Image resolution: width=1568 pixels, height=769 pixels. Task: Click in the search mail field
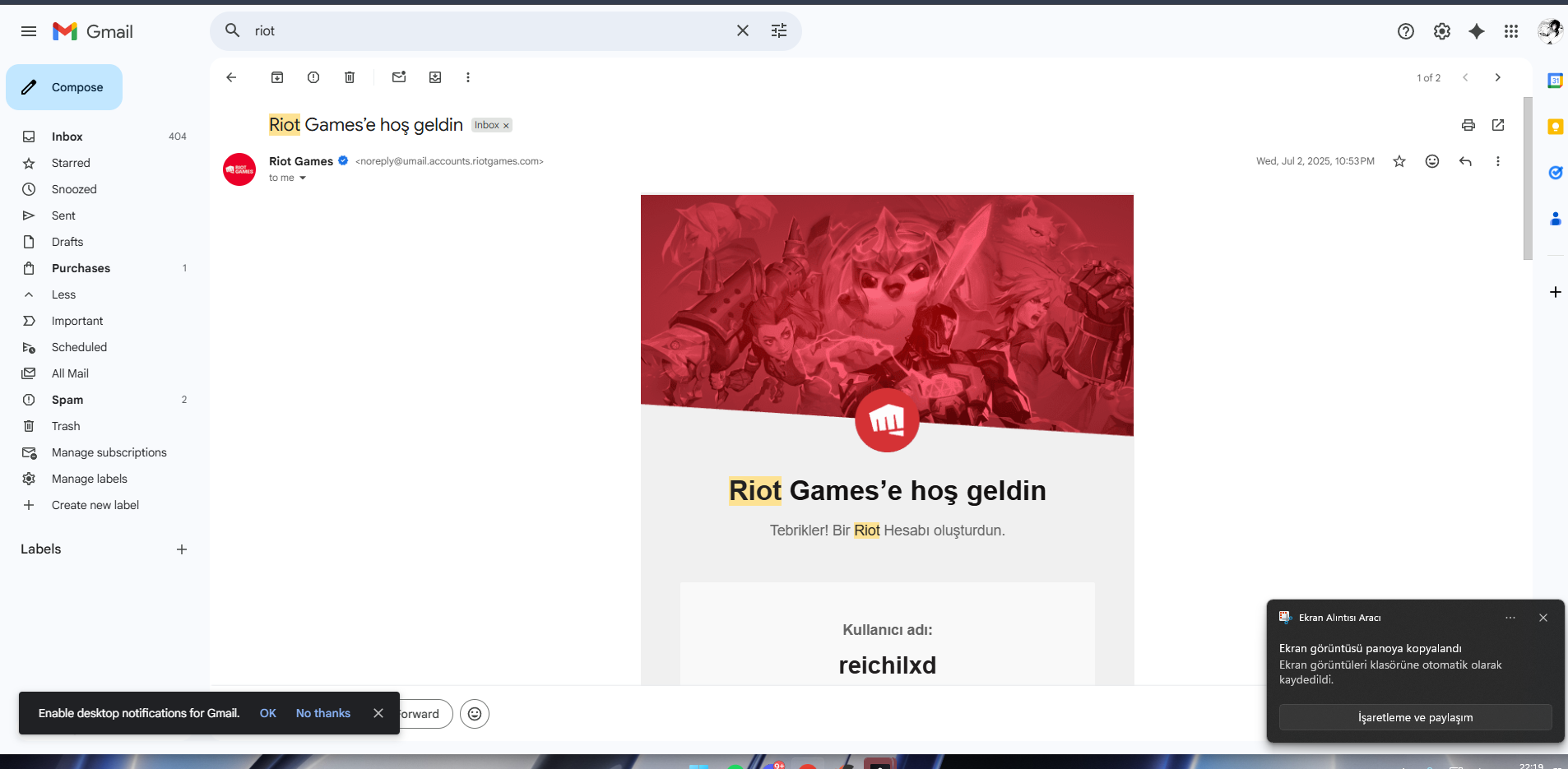(489, 30)
